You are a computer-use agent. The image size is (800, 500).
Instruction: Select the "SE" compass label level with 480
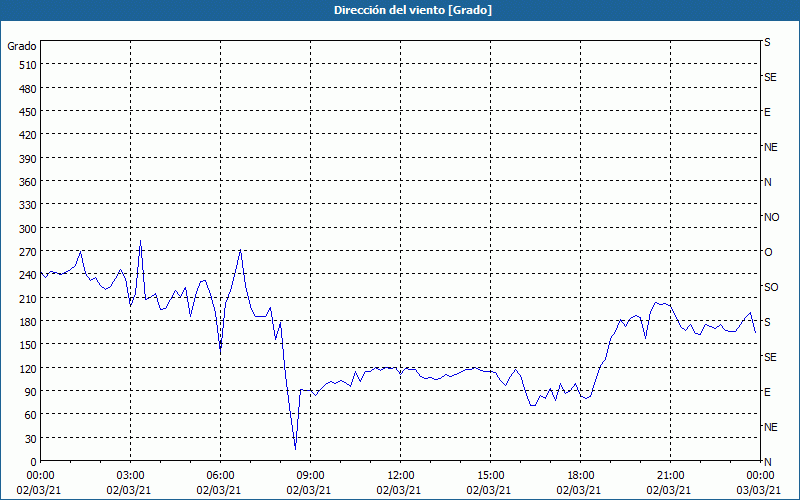[x=770, y=77]
